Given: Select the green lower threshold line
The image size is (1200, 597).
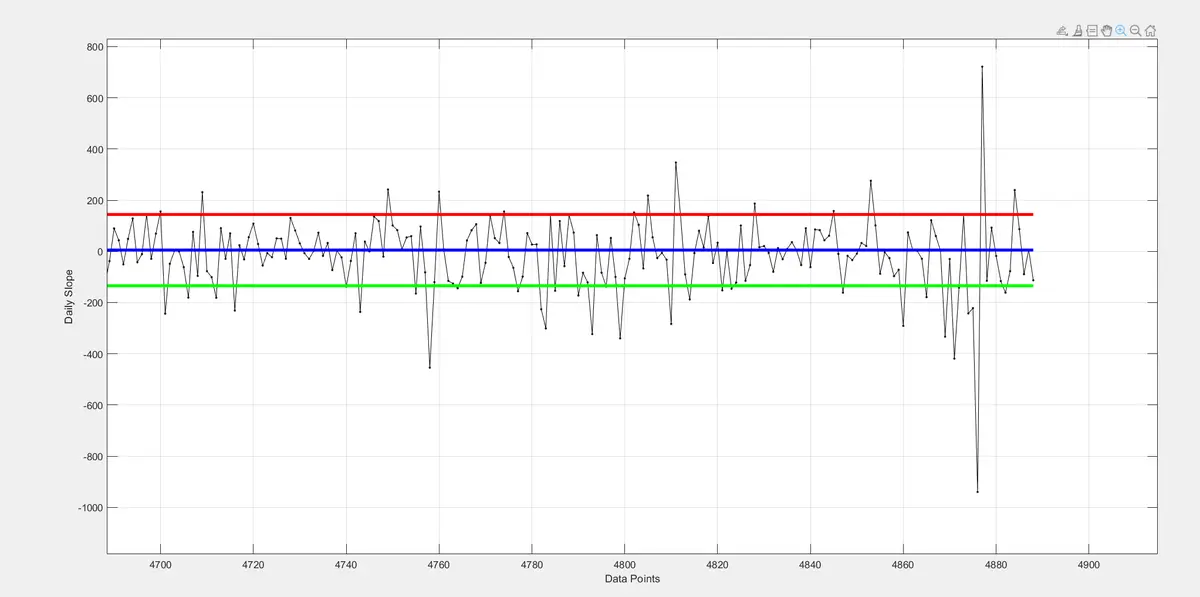Looking at the screenshot, I should coord(570,286).
